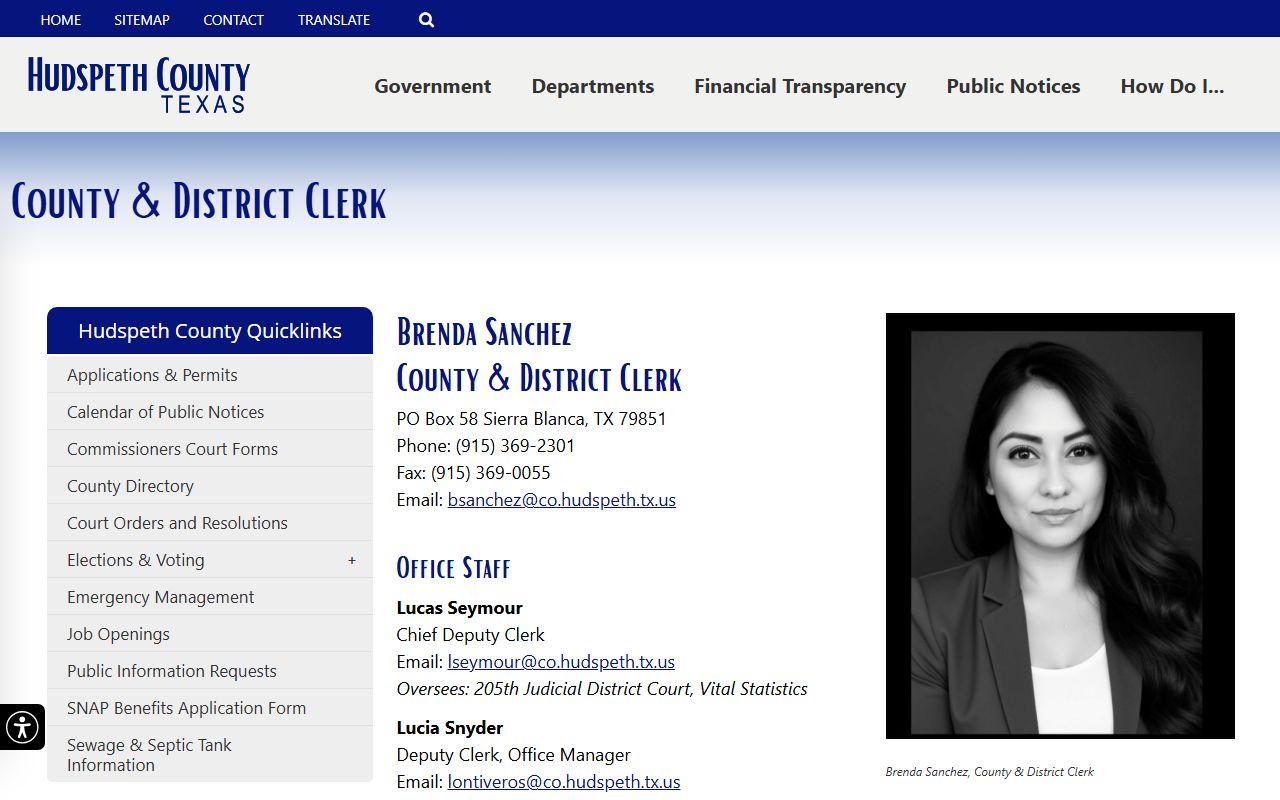Open Calendar of Public Notices quicklink
This screenshot has height=800, width=1280.
pos(210,412)
